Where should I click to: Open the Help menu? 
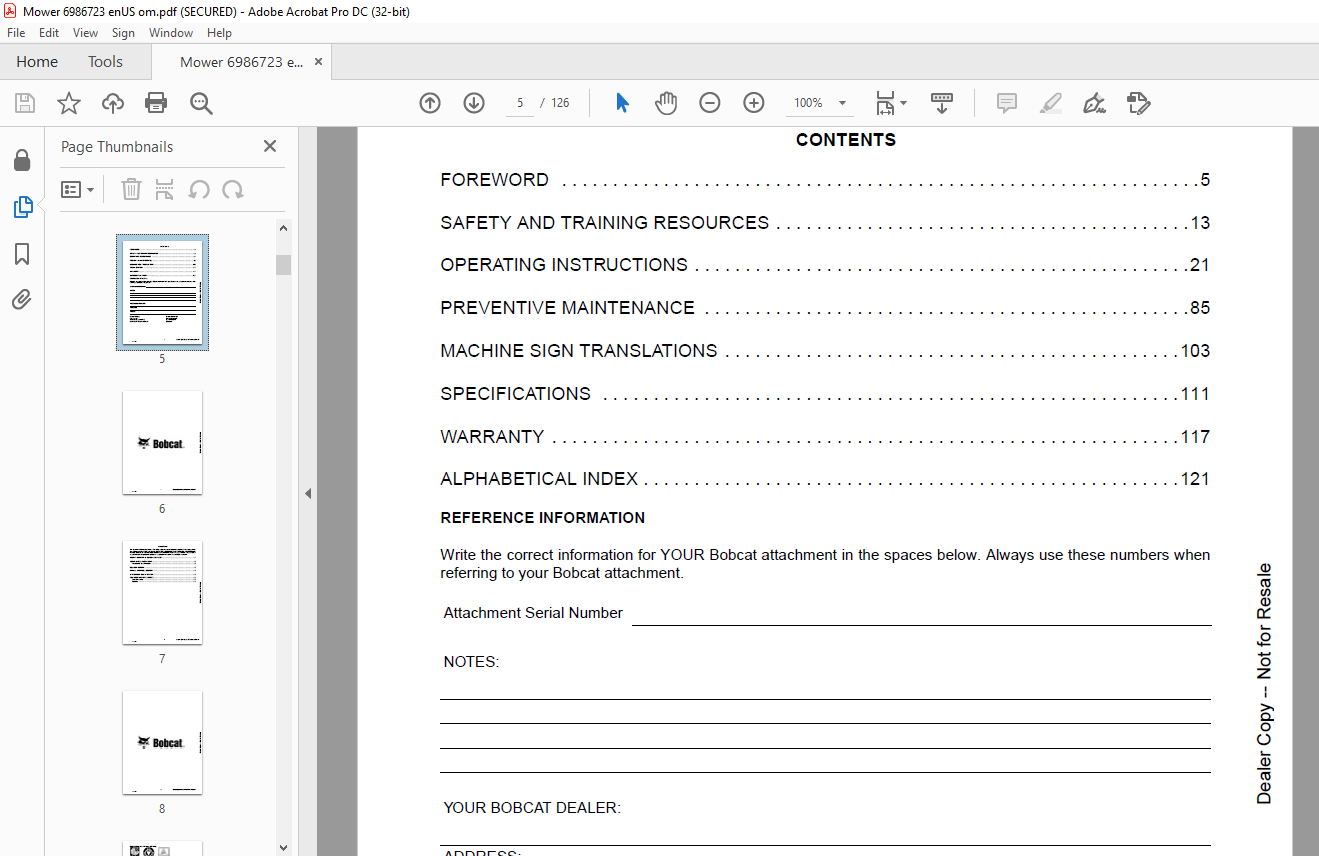219,33
